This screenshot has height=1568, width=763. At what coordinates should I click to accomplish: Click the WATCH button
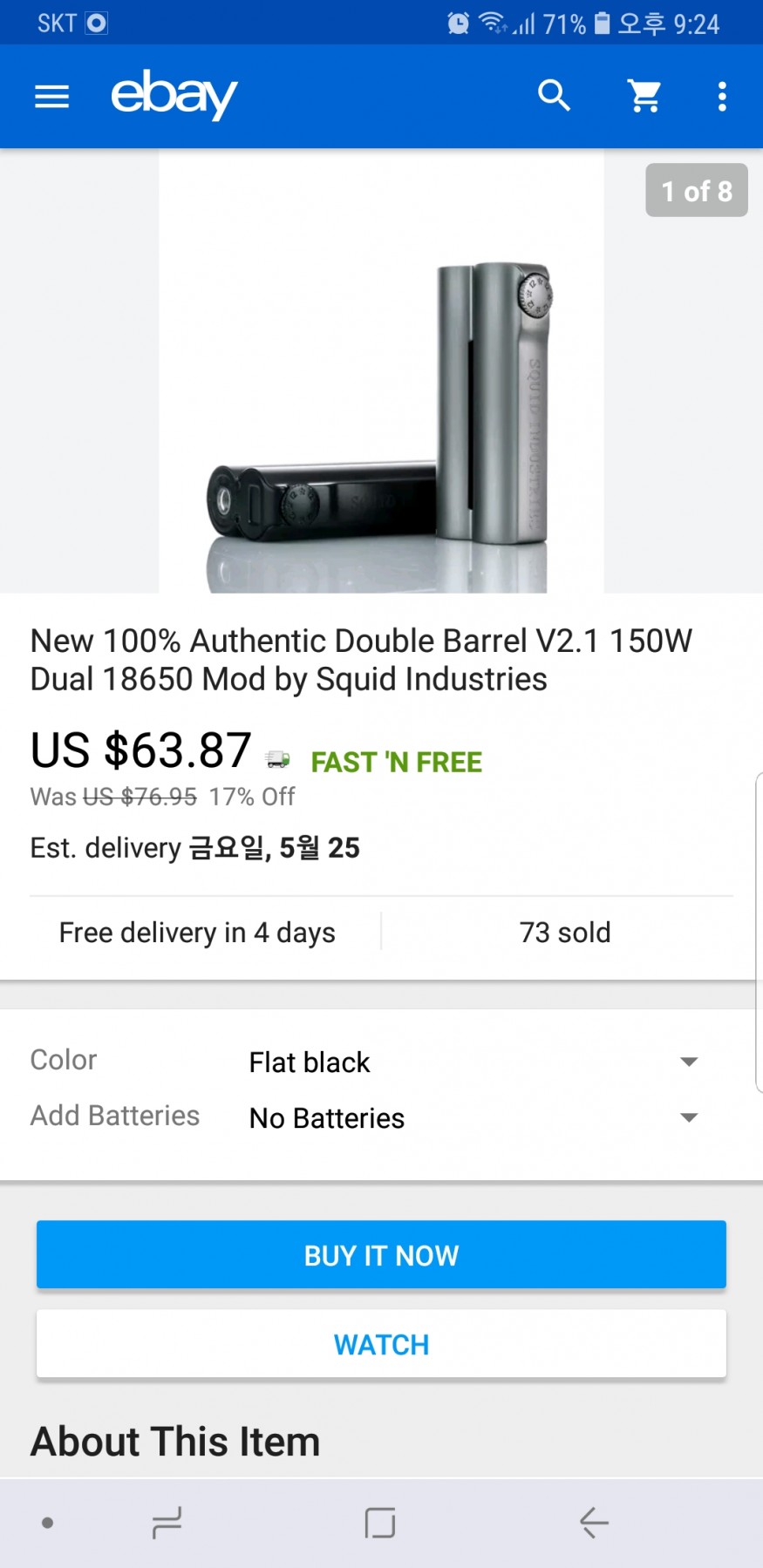click(x=381, y=1345)
